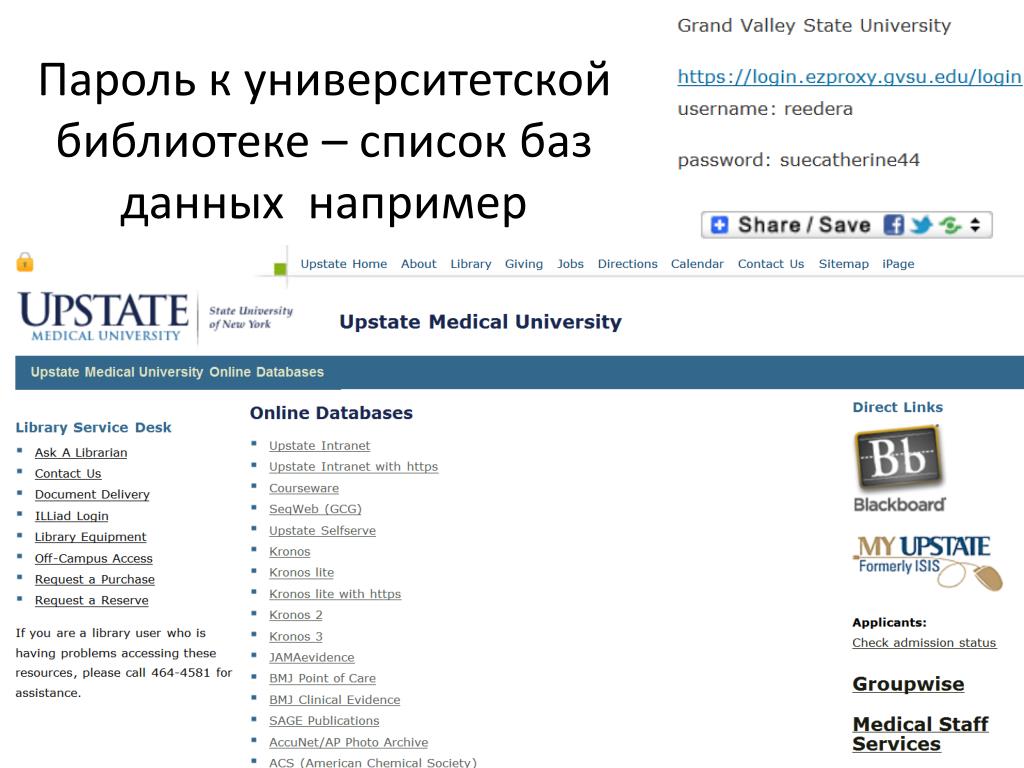
Task: Open the Kronos 3 link
Action: point(296,636)
